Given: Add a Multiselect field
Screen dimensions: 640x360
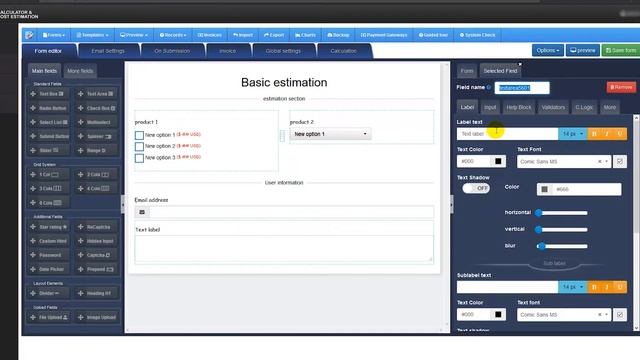Looking at the screenshot, I should [x=97, y=122].
